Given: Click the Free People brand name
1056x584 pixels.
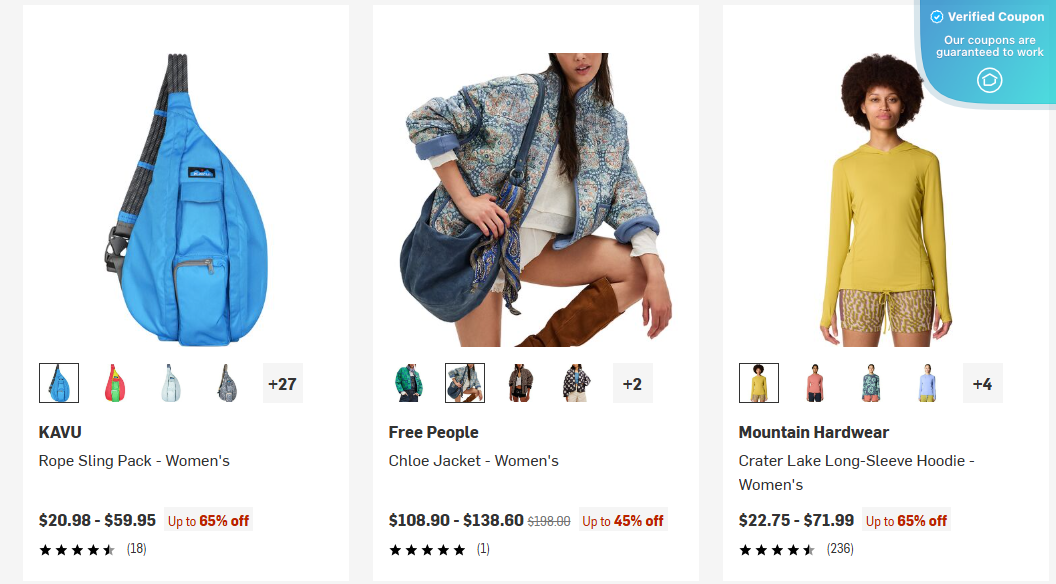Looking at the screenshot, I should [x=433, y=432].
